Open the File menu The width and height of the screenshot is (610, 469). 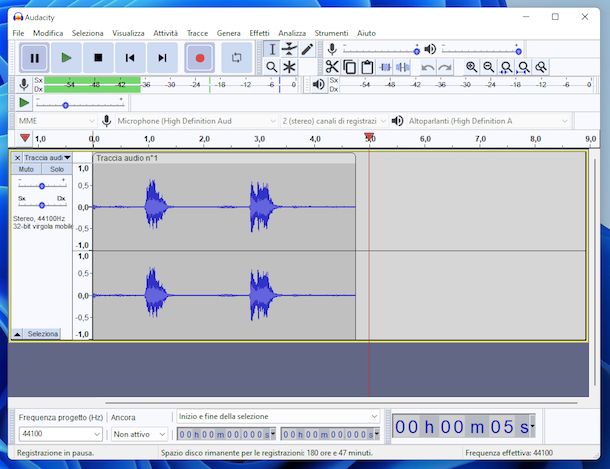[x=18, y=33]
